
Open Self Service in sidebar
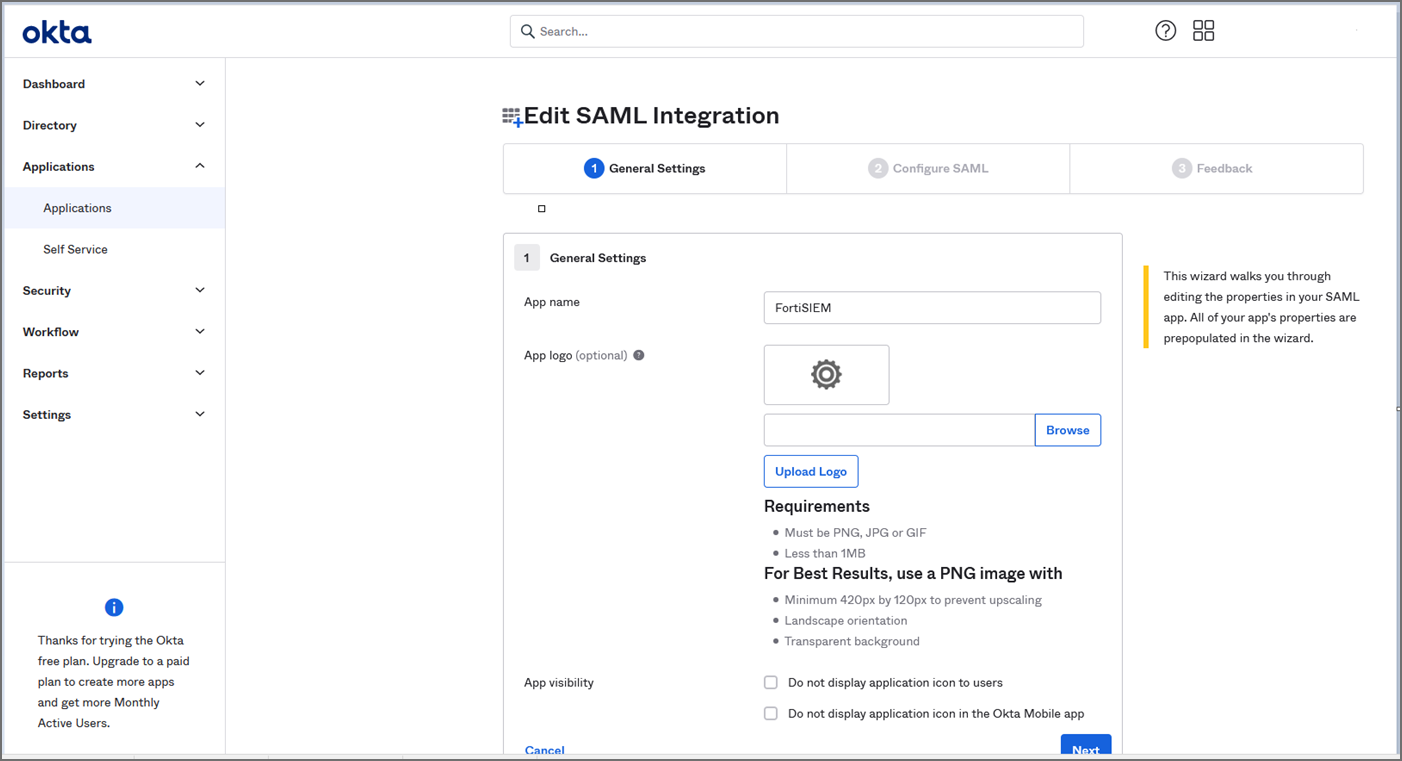point(75,249)
